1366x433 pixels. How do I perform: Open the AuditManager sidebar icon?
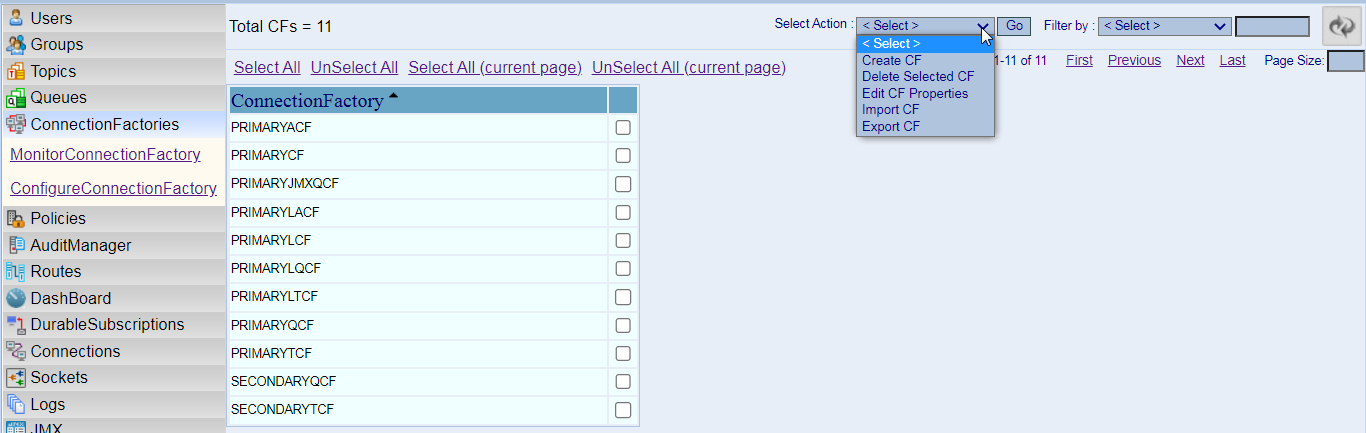click(15, 245)
